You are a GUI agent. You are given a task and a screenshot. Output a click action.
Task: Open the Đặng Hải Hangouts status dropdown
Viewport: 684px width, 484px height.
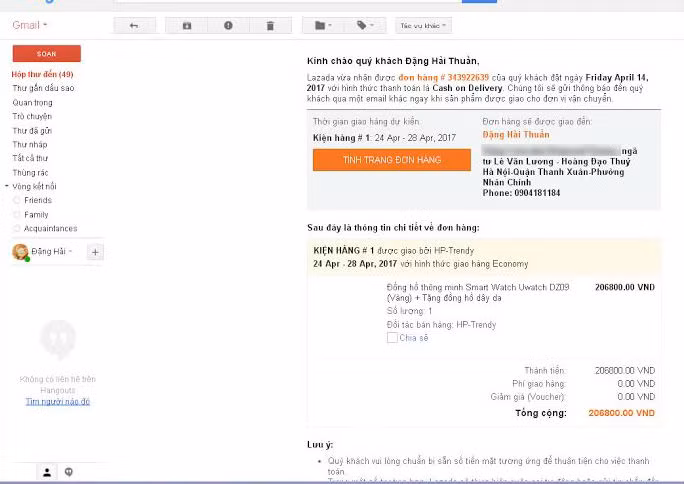click(70, 251)
